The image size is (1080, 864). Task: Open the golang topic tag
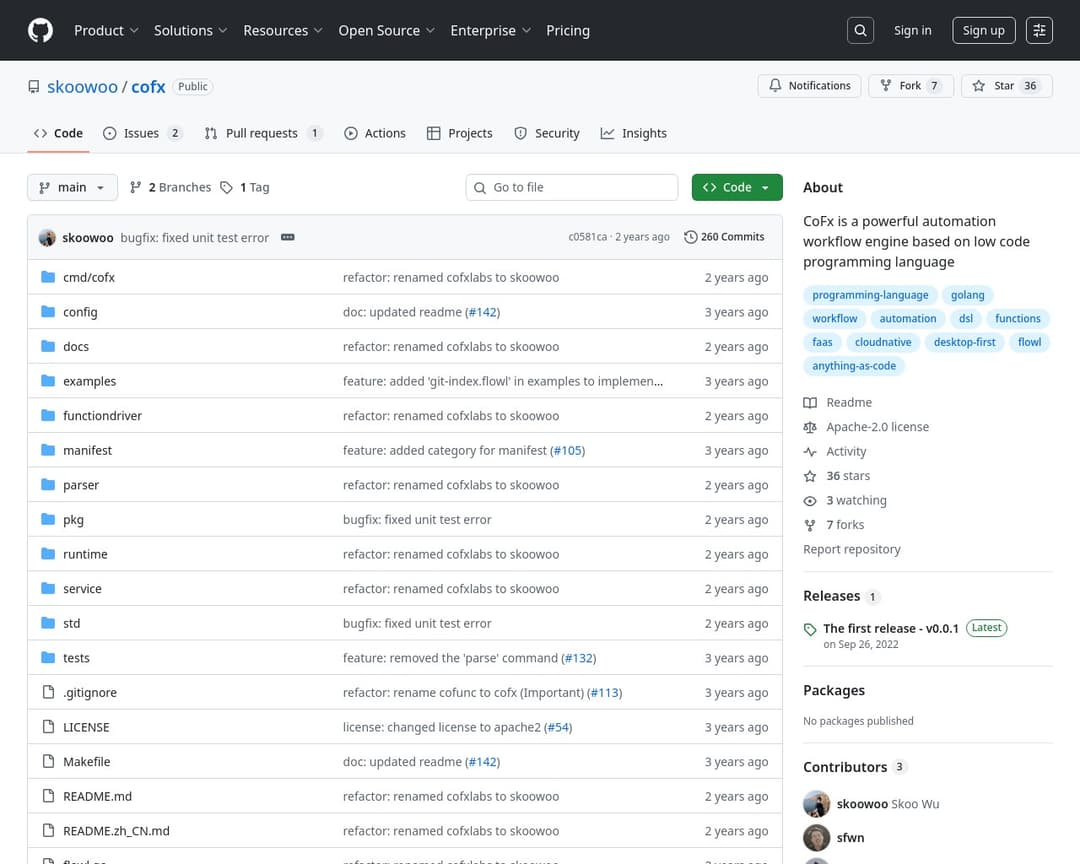967,295
